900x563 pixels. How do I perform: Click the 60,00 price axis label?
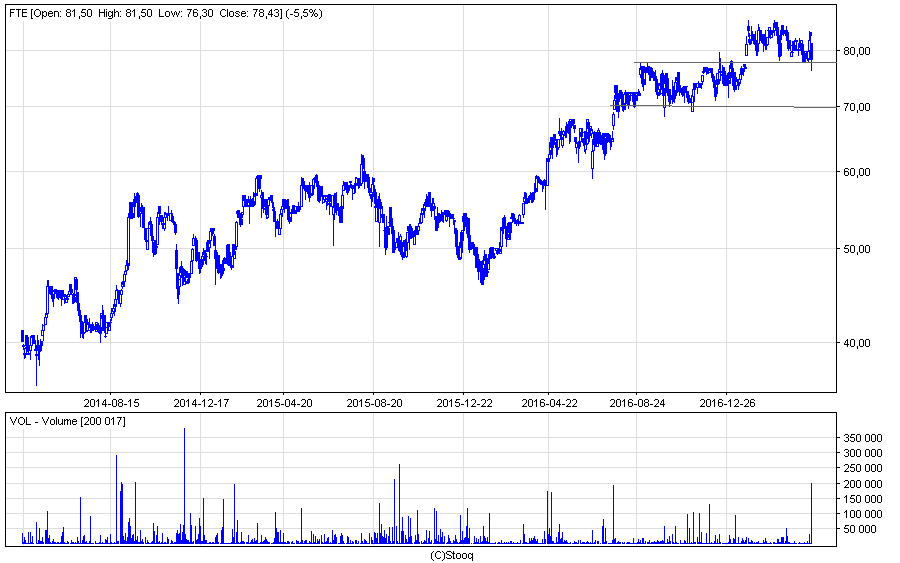856,172
